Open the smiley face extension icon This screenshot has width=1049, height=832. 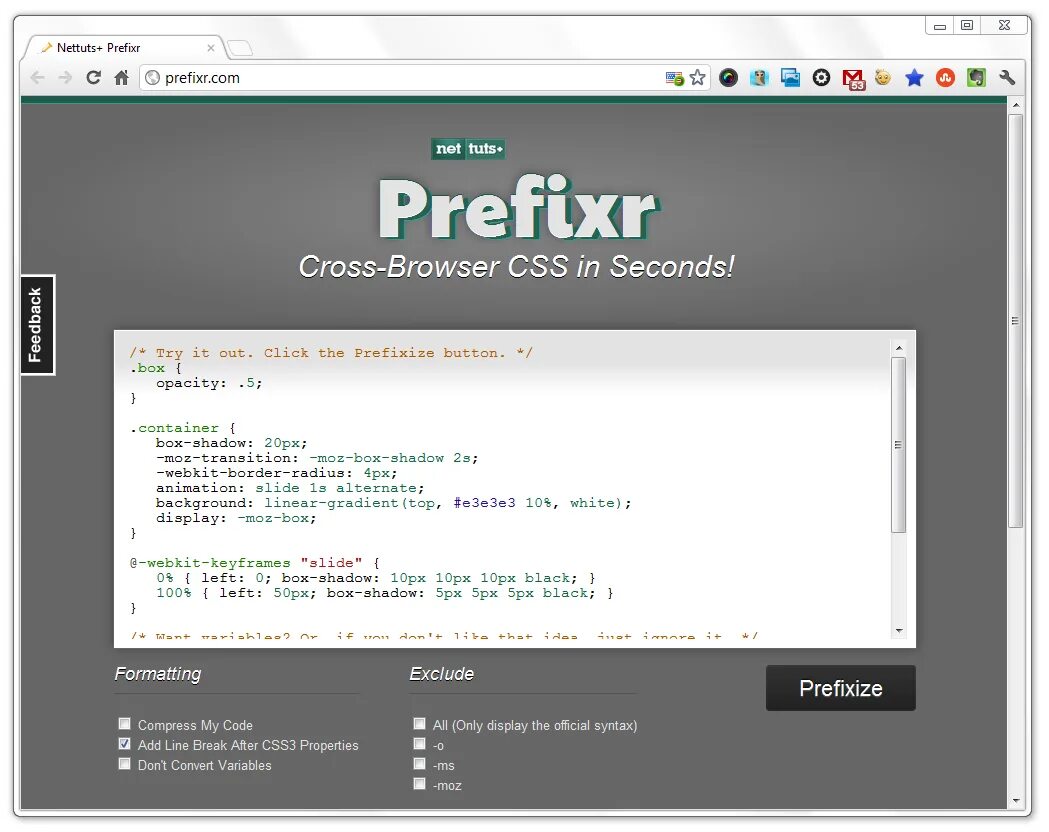(x=883, y=78)
